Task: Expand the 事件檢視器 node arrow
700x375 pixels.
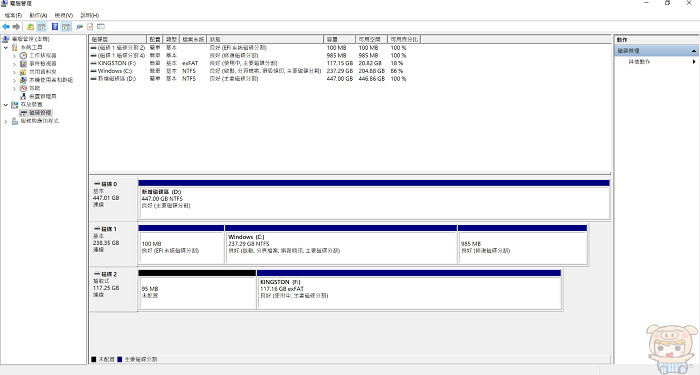Action: click(x=14, y=64)
